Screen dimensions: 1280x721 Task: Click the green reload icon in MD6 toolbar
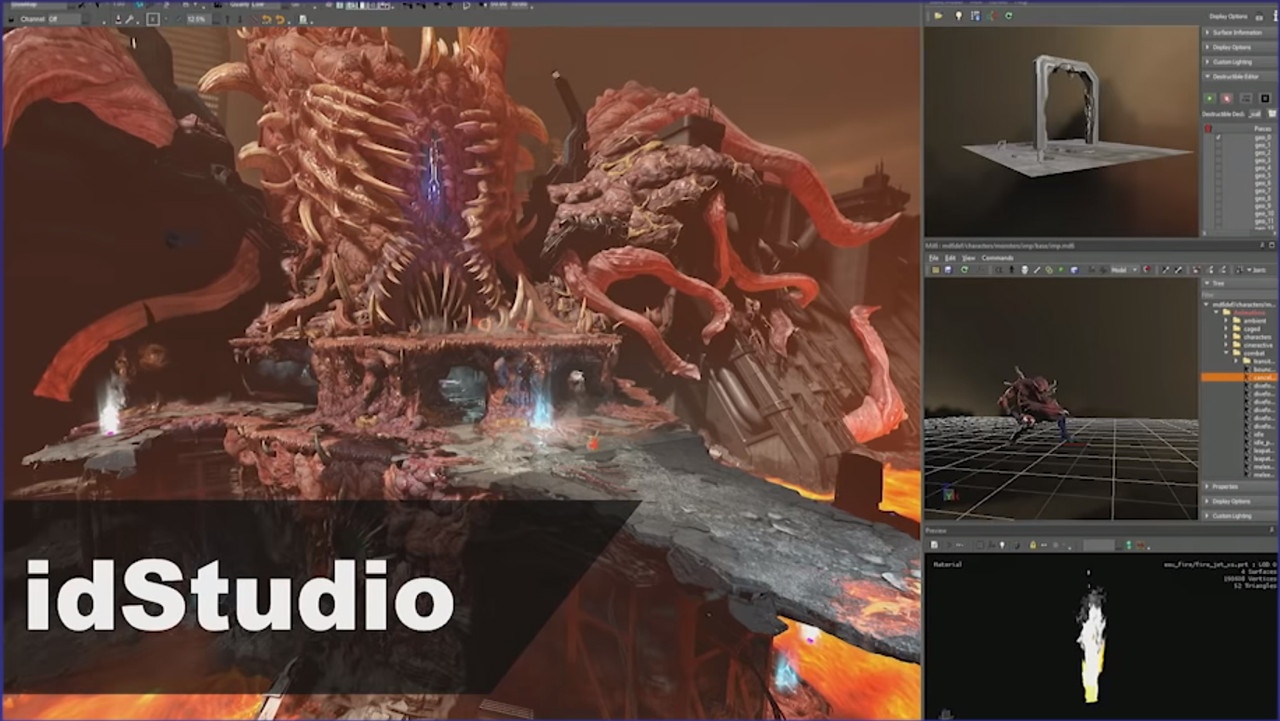[x=964, y=270]
